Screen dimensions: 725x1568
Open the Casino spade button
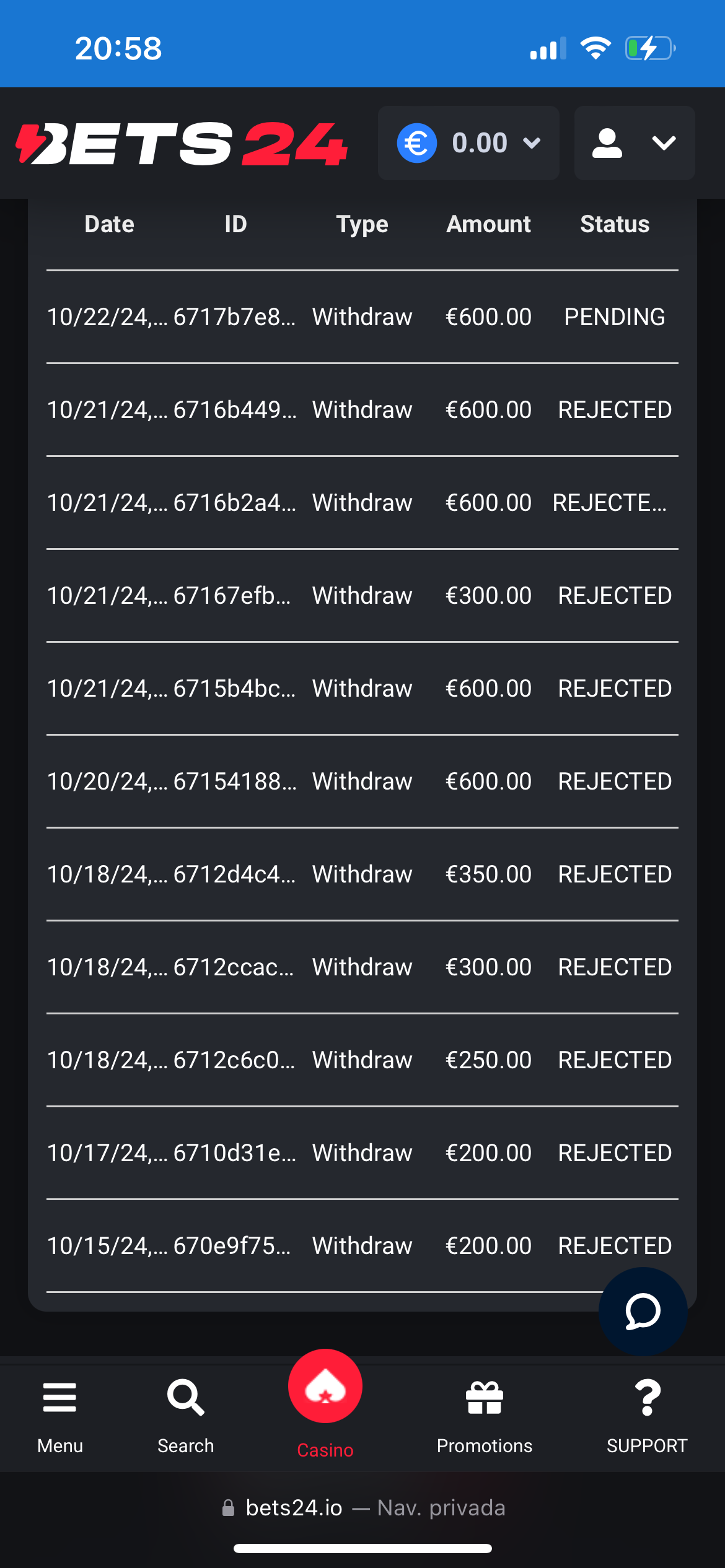(x=325, y=1386)
